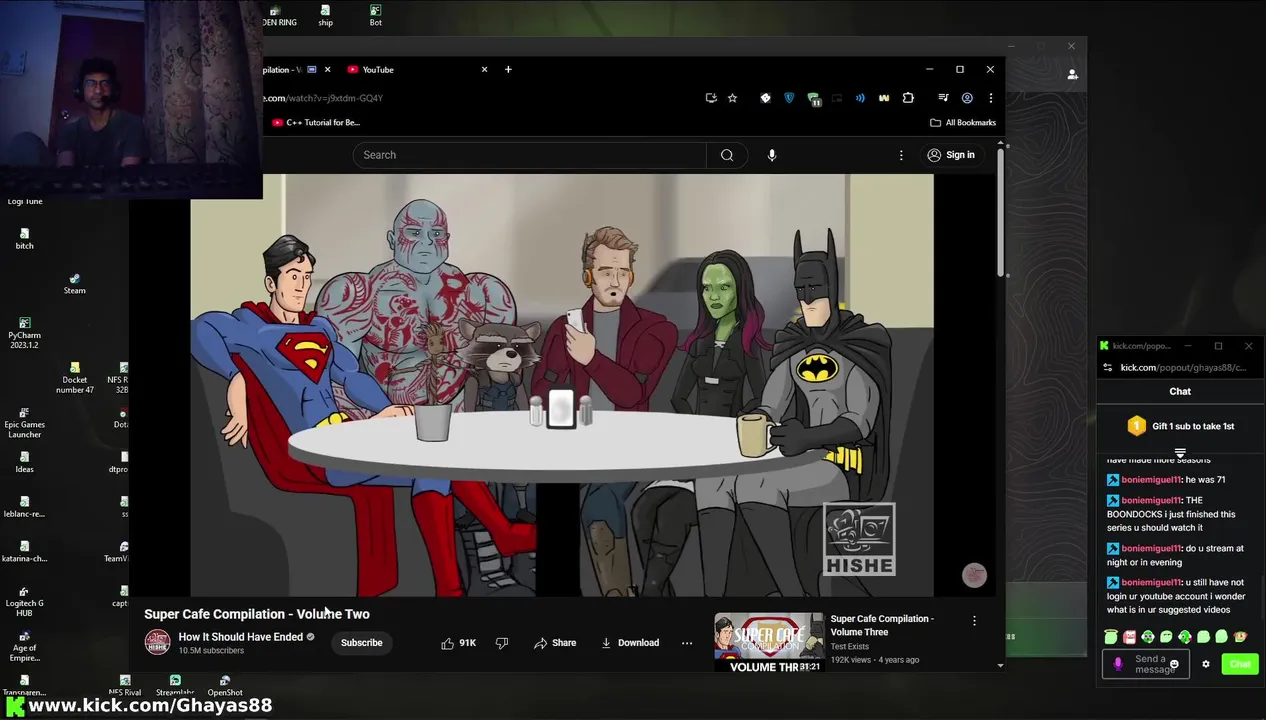Screen dimensions: 1266x720
Task: Insert the red square emote in chat
Action: (1129, 637)
